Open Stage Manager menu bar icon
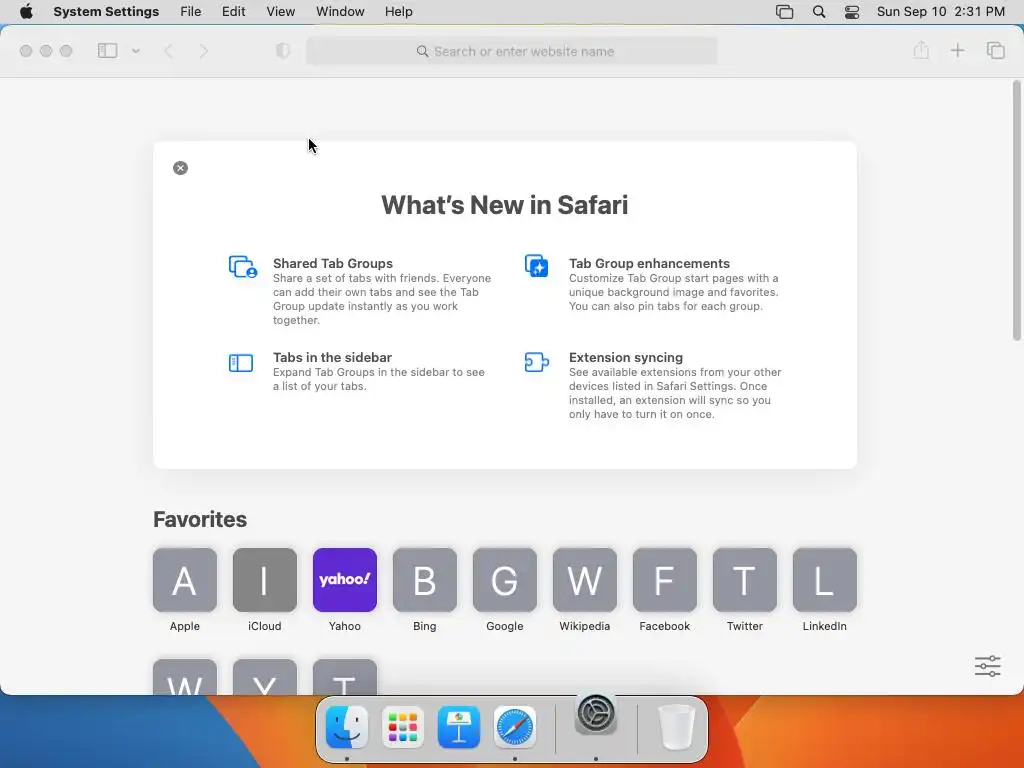The image size is (1024, 768). point(784,12)
